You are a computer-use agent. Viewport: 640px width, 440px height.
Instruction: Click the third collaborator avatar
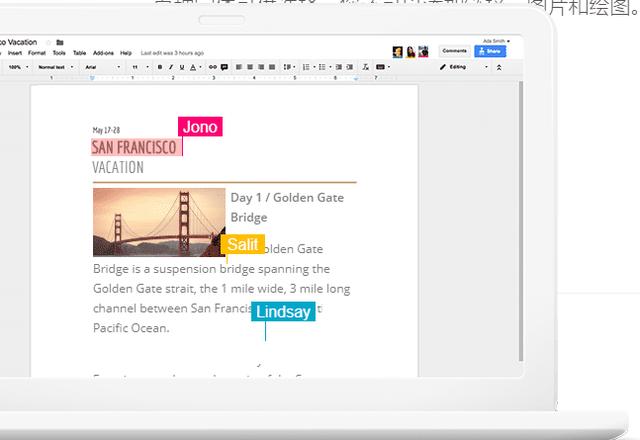pos(423,52)
